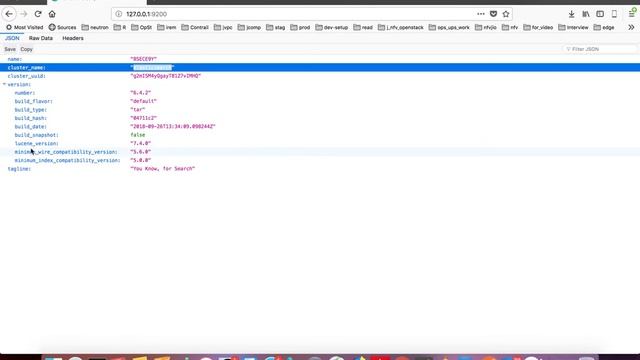The width and height of the screenshot is (640, 360).
Task: Bookmark this page with the star icon
Action: pos(506,14)
